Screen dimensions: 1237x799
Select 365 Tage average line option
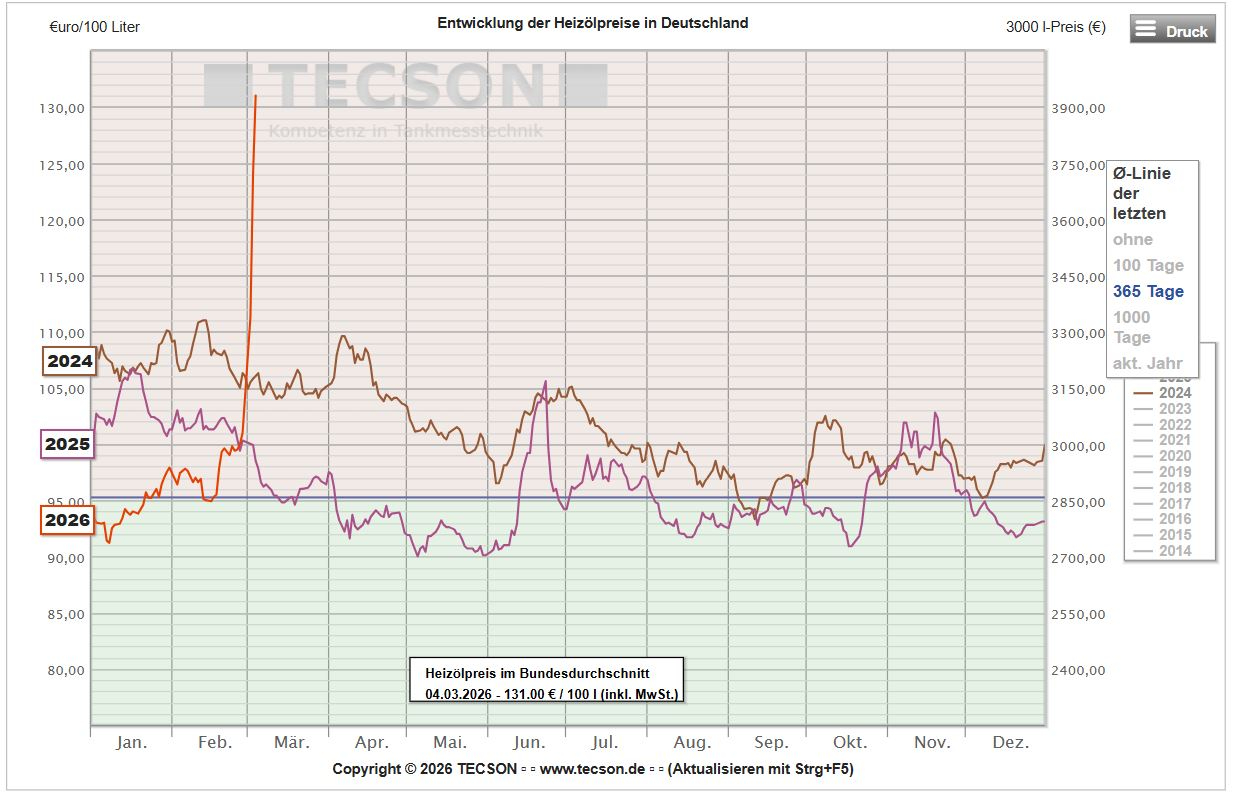[x=1147, y=292]
